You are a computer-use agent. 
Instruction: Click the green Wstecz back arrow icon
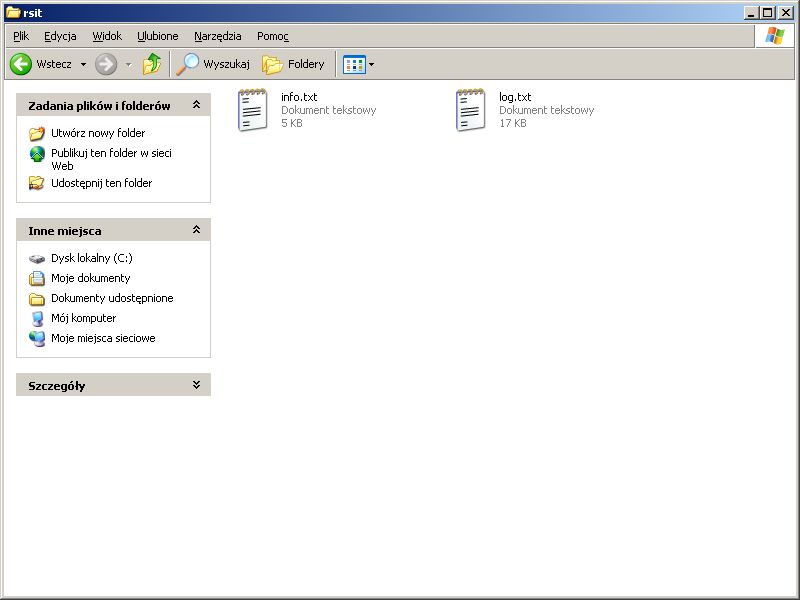click(x=21, y=64)
